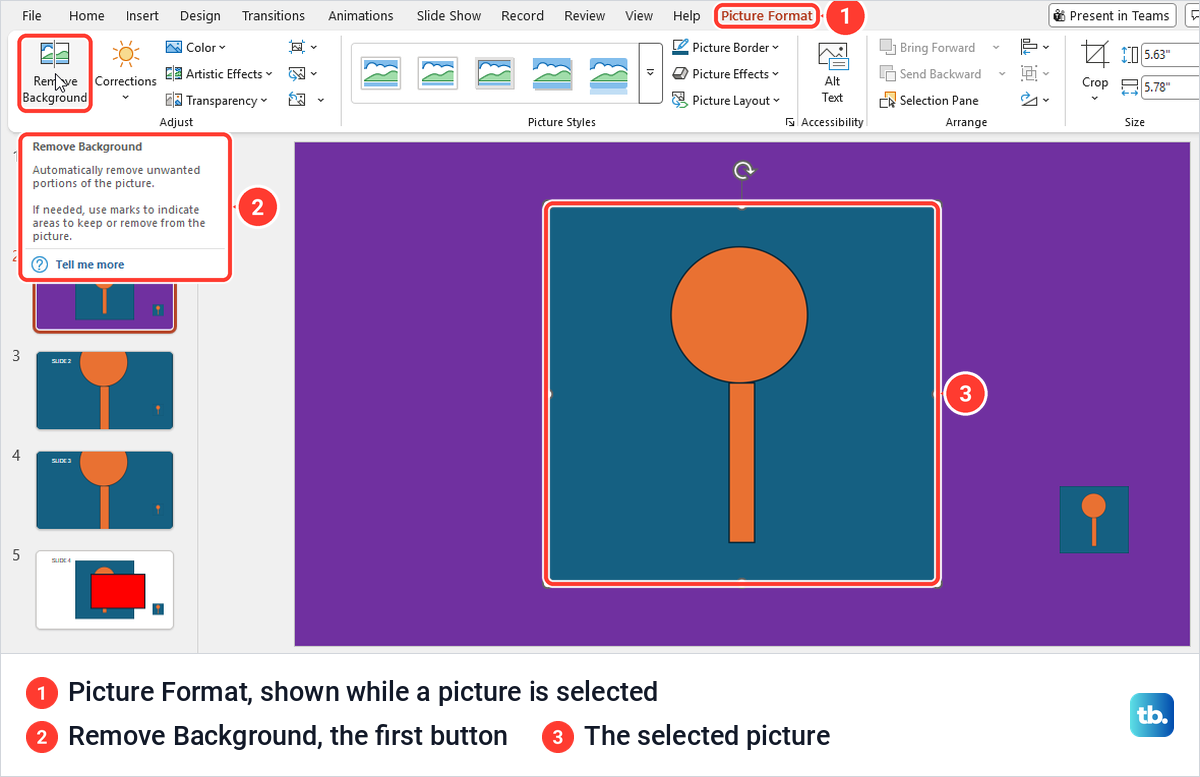Image resolution: width=1200 pixels, height=777 pixels.
Task: Click the Change Picture icon
Action: point(297,74)
